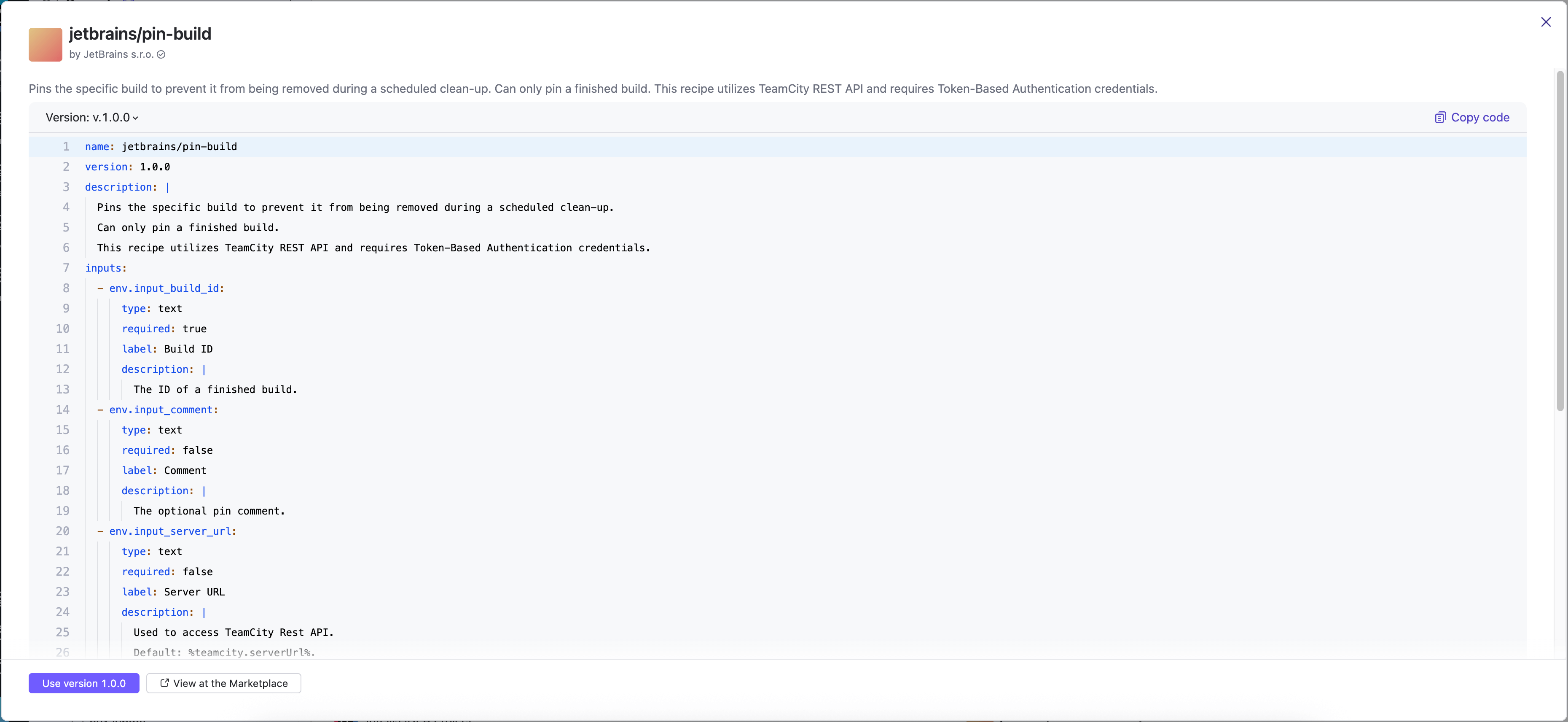This screenshot has height=722, width=1568.
Task: Click the 'required: true' line
Action: pyautogui.click(x=164, y=329)
